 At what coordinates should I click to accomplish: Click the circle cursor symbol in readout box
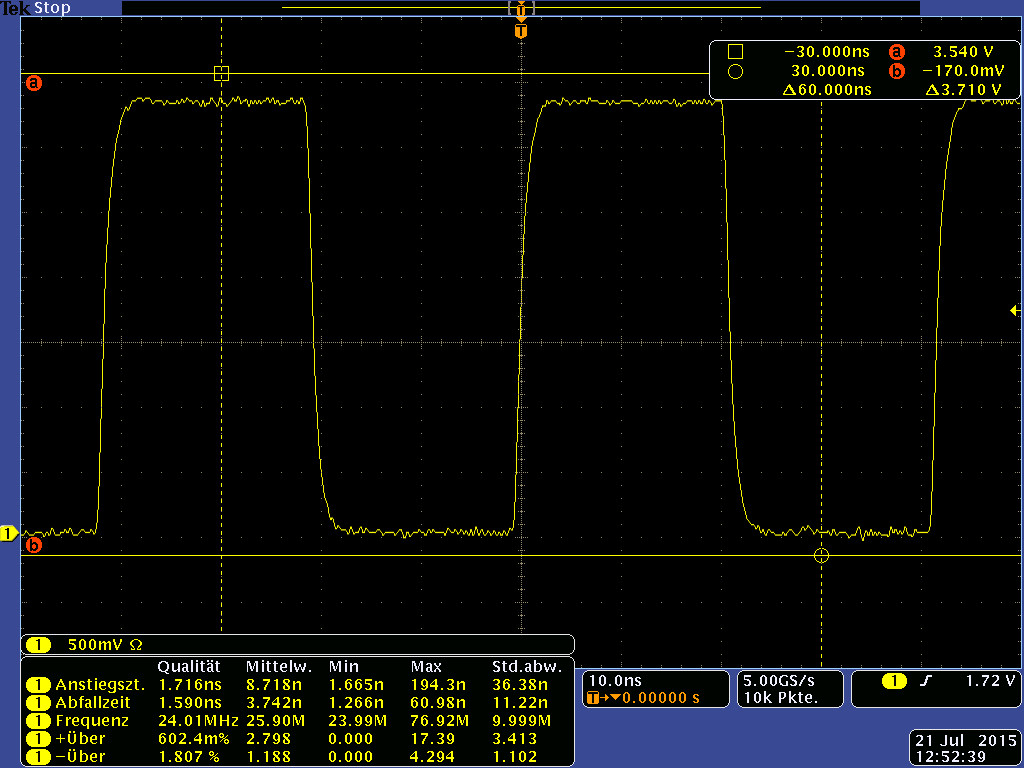[x=735, y=71]
